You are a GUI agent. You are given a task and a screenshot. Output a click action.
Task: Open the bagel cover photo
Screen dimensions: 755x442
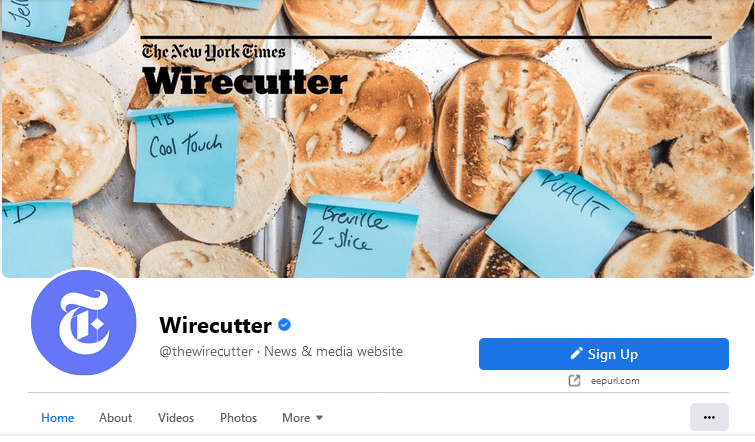tap(378, 139)
